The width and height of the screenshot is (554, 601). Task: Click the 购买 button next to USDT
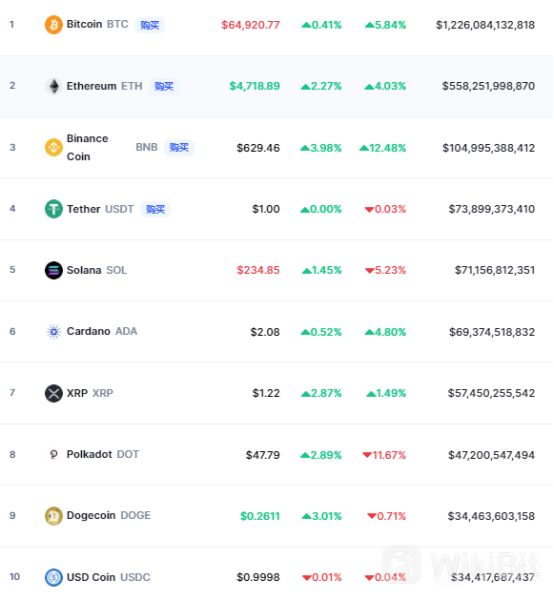(x=155, y=209)
